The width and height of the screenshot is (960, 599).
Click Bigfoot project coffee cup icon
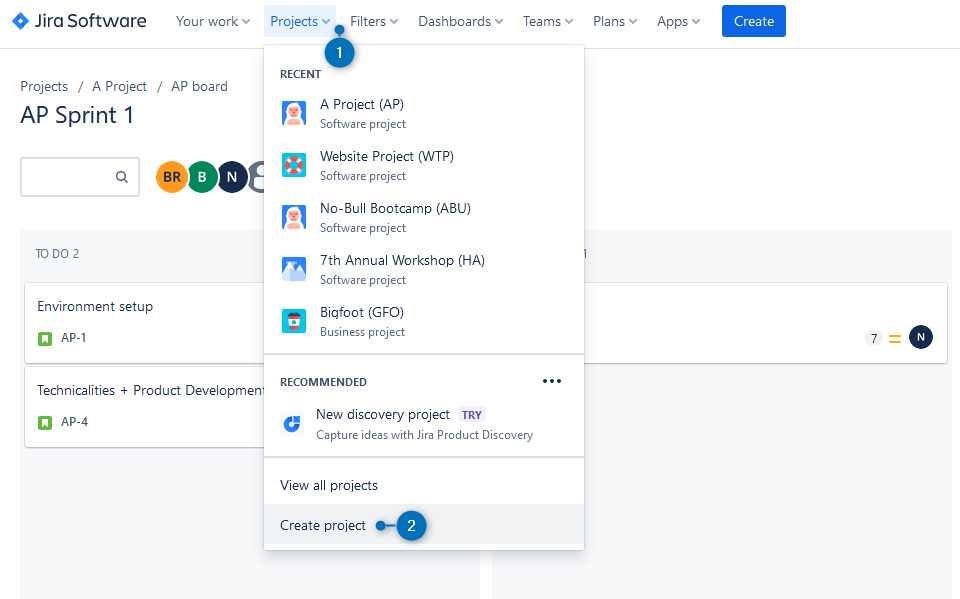[294, 322]
